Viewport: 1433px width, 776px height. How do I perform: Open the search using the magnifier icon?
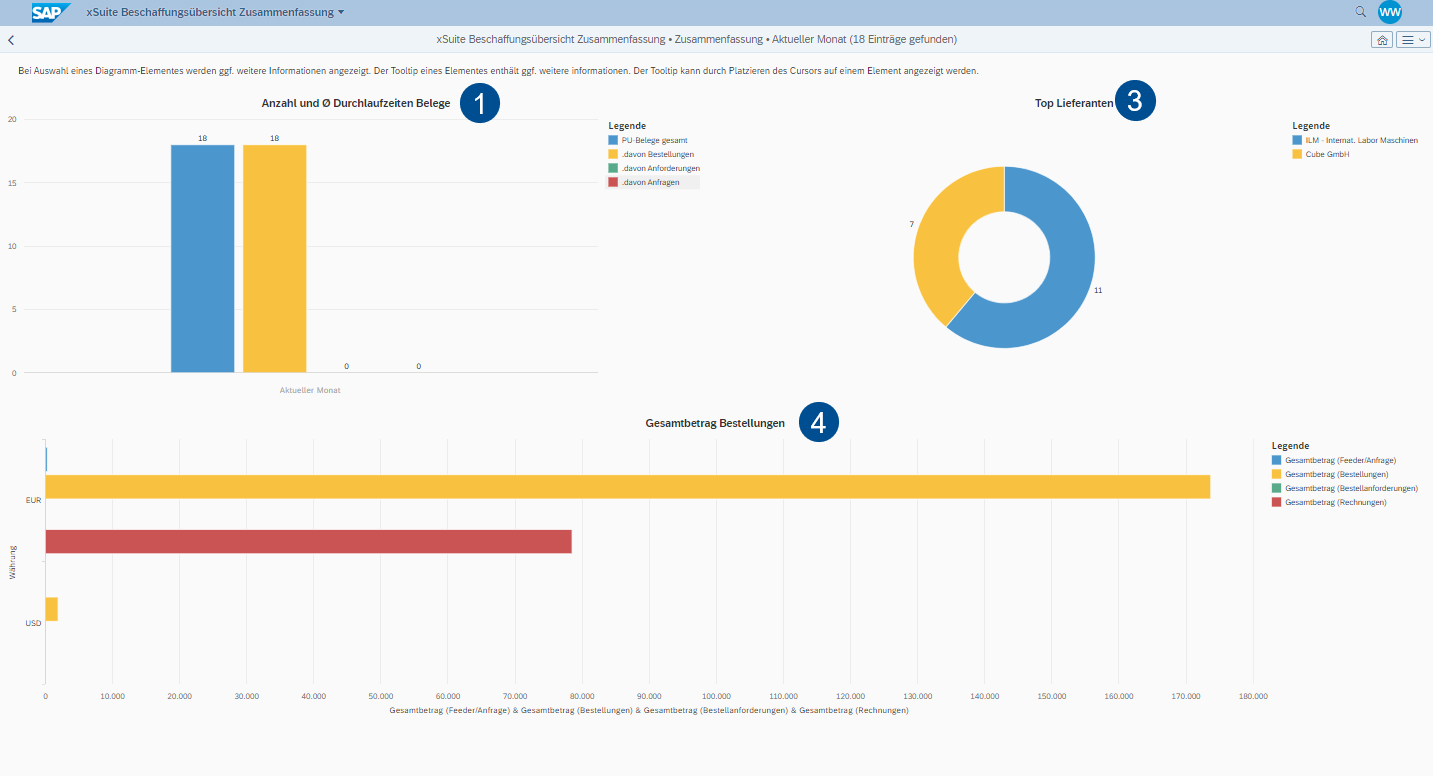pyautogui.click(x=1360, y=13)
